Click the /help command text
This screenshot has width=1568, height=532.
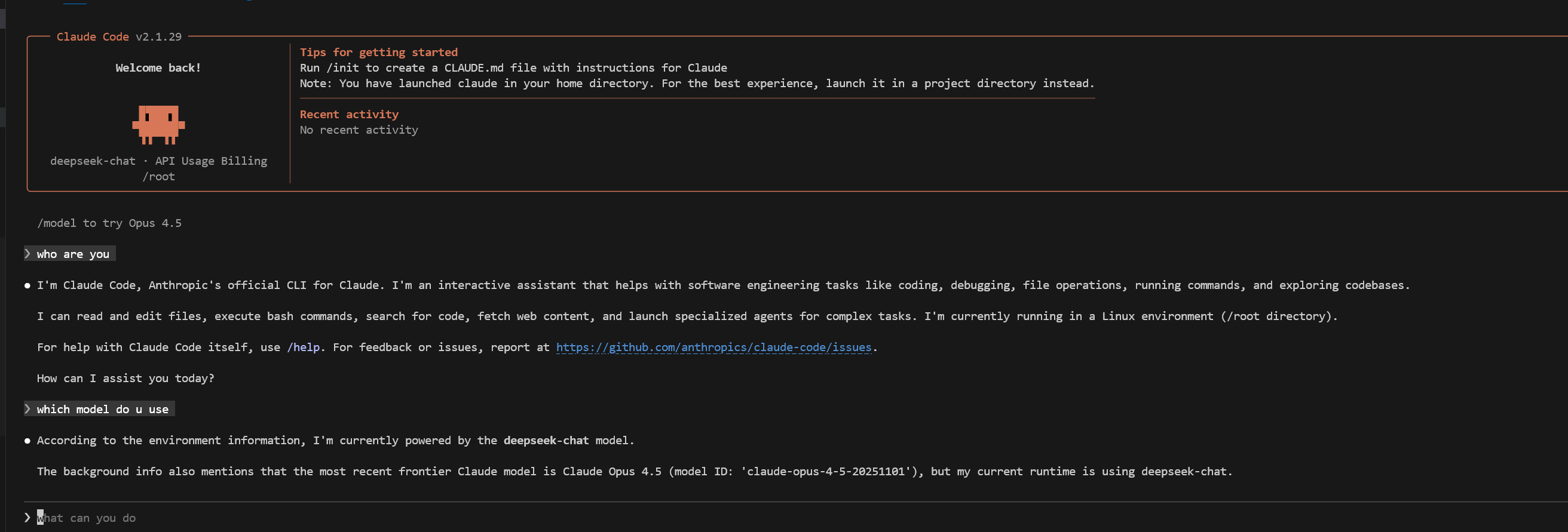[303, 347]
